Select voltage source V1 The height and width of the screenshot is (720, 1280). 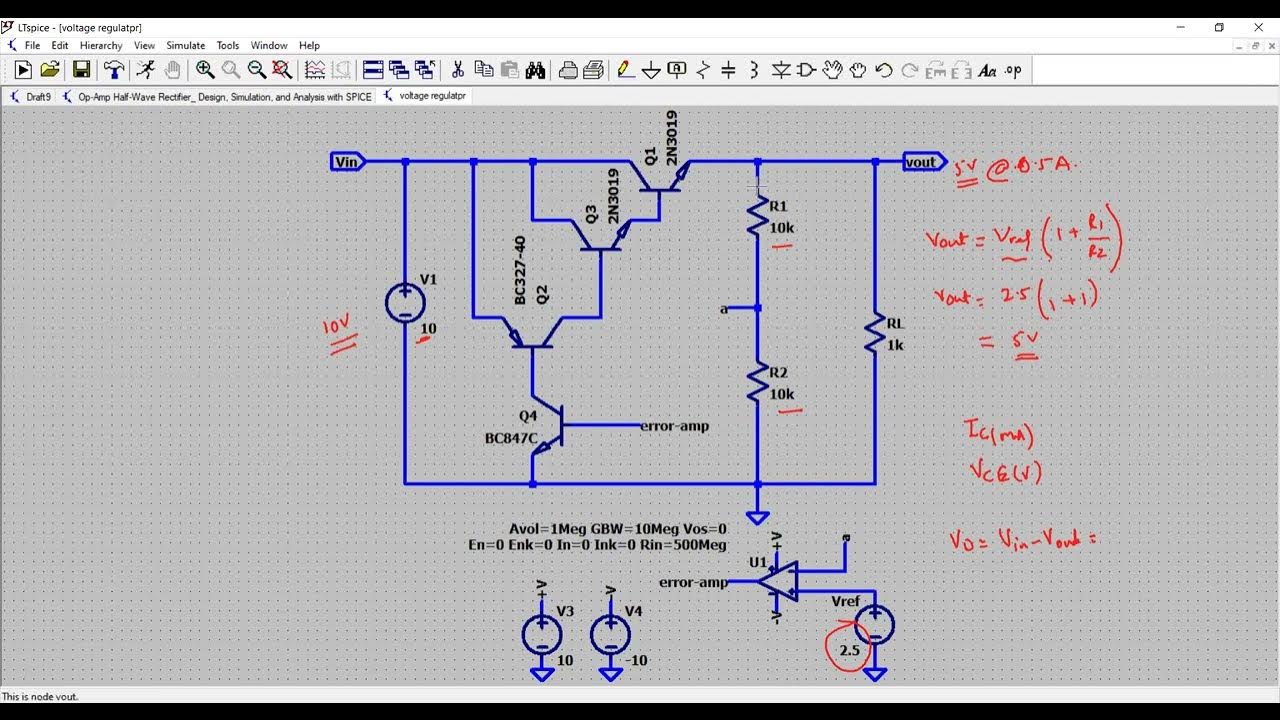tap(405, 303)
